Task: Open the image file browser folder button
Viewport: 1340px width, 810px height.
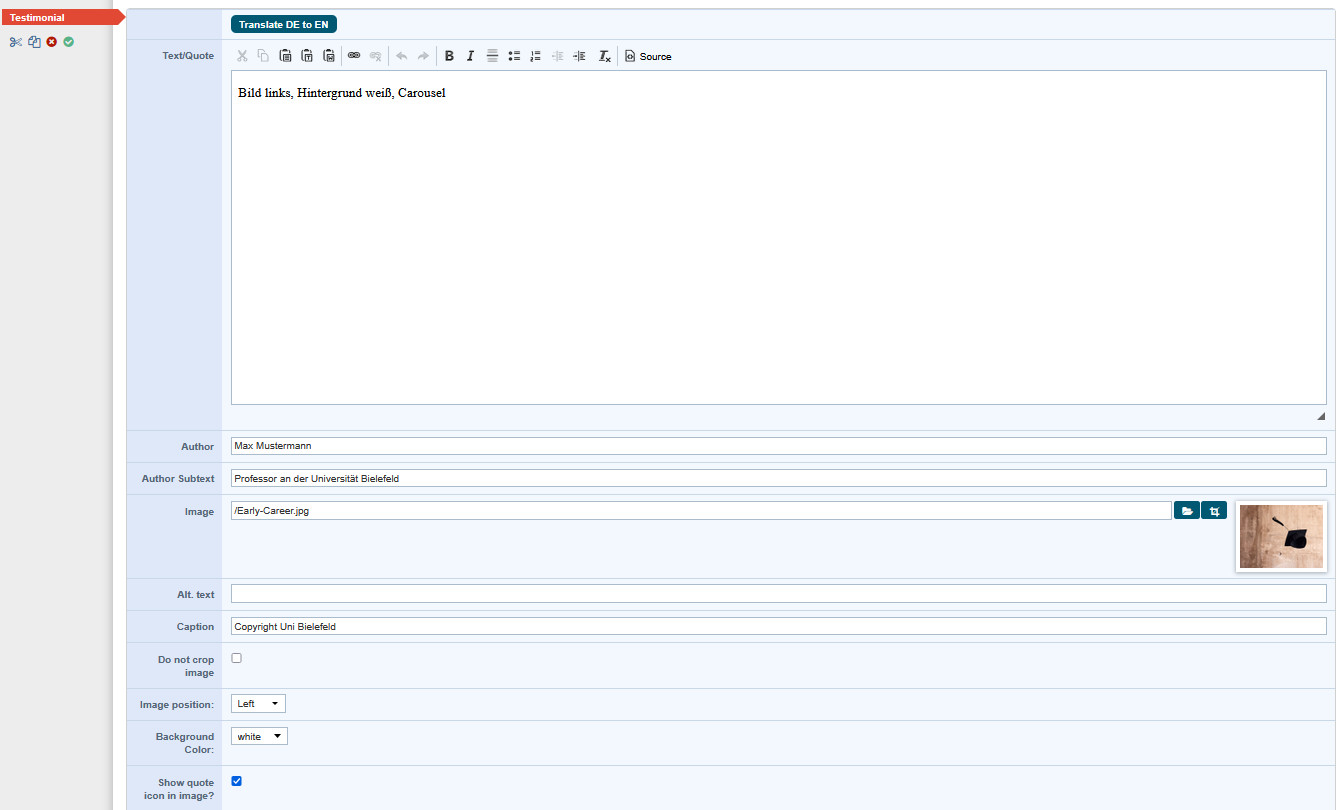Action: coord(1187,511)
